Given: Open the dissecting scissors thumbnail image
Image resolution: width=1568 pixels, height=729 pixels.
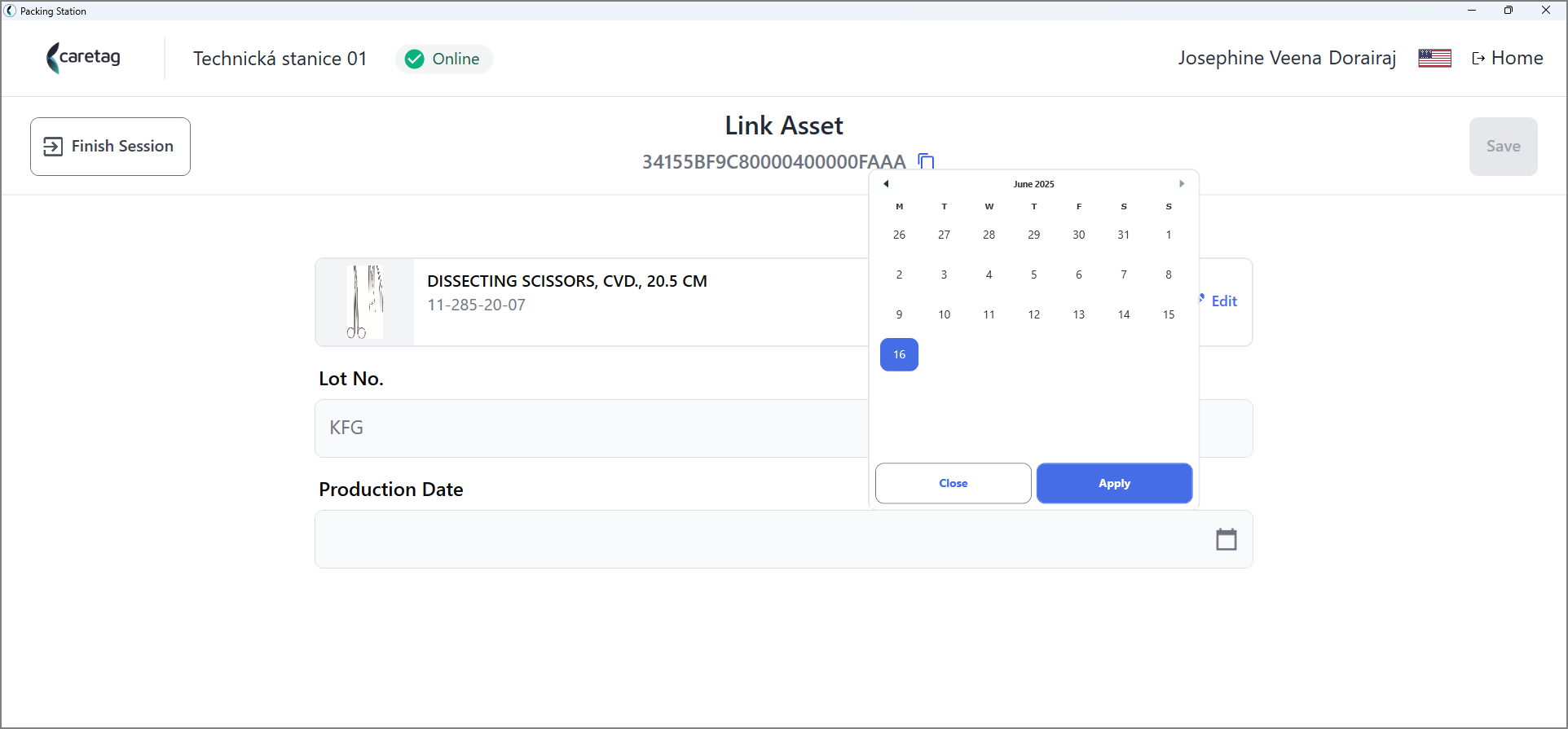Looking at the screenshot, I should point(364,302).
